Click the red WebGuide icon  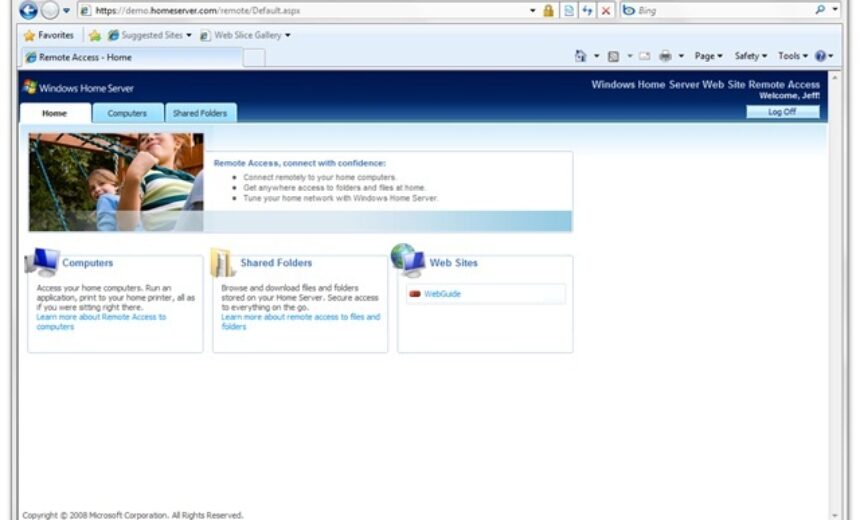point(415,294)
